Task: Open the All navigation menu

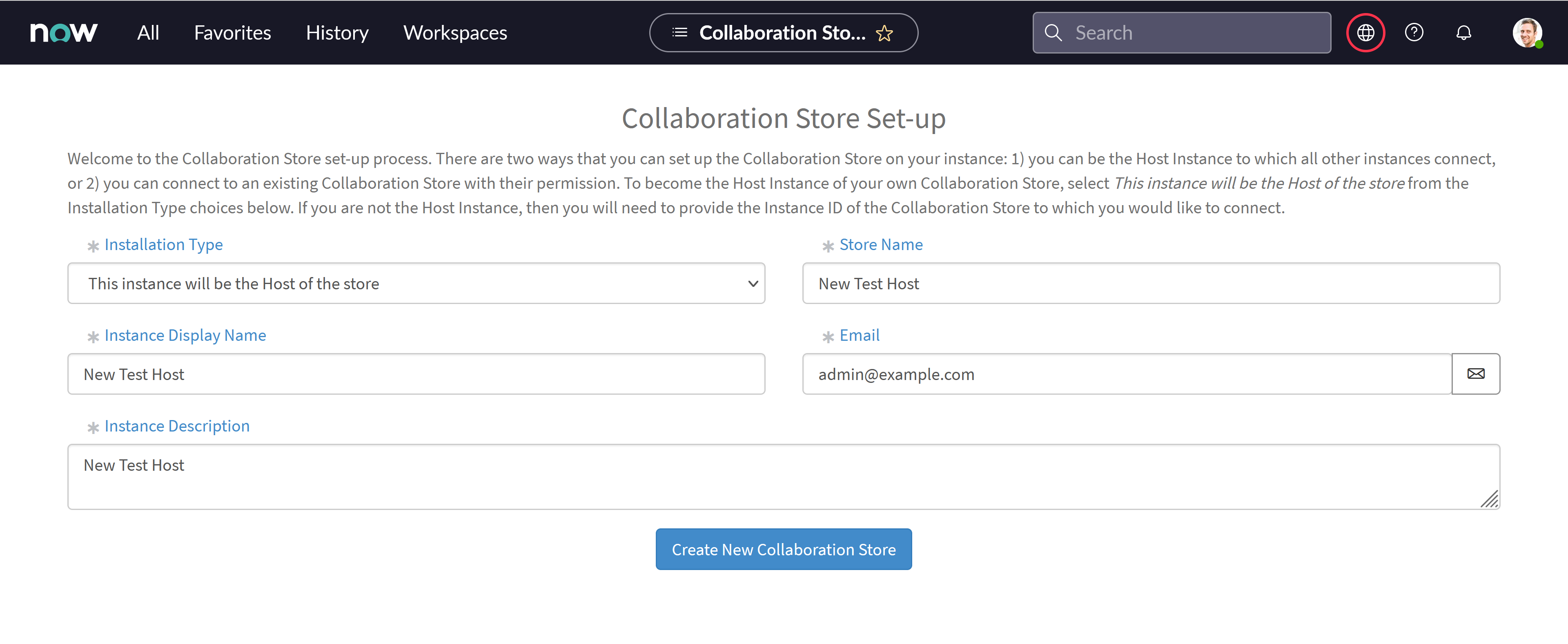Action: click(x=148, y=32)
